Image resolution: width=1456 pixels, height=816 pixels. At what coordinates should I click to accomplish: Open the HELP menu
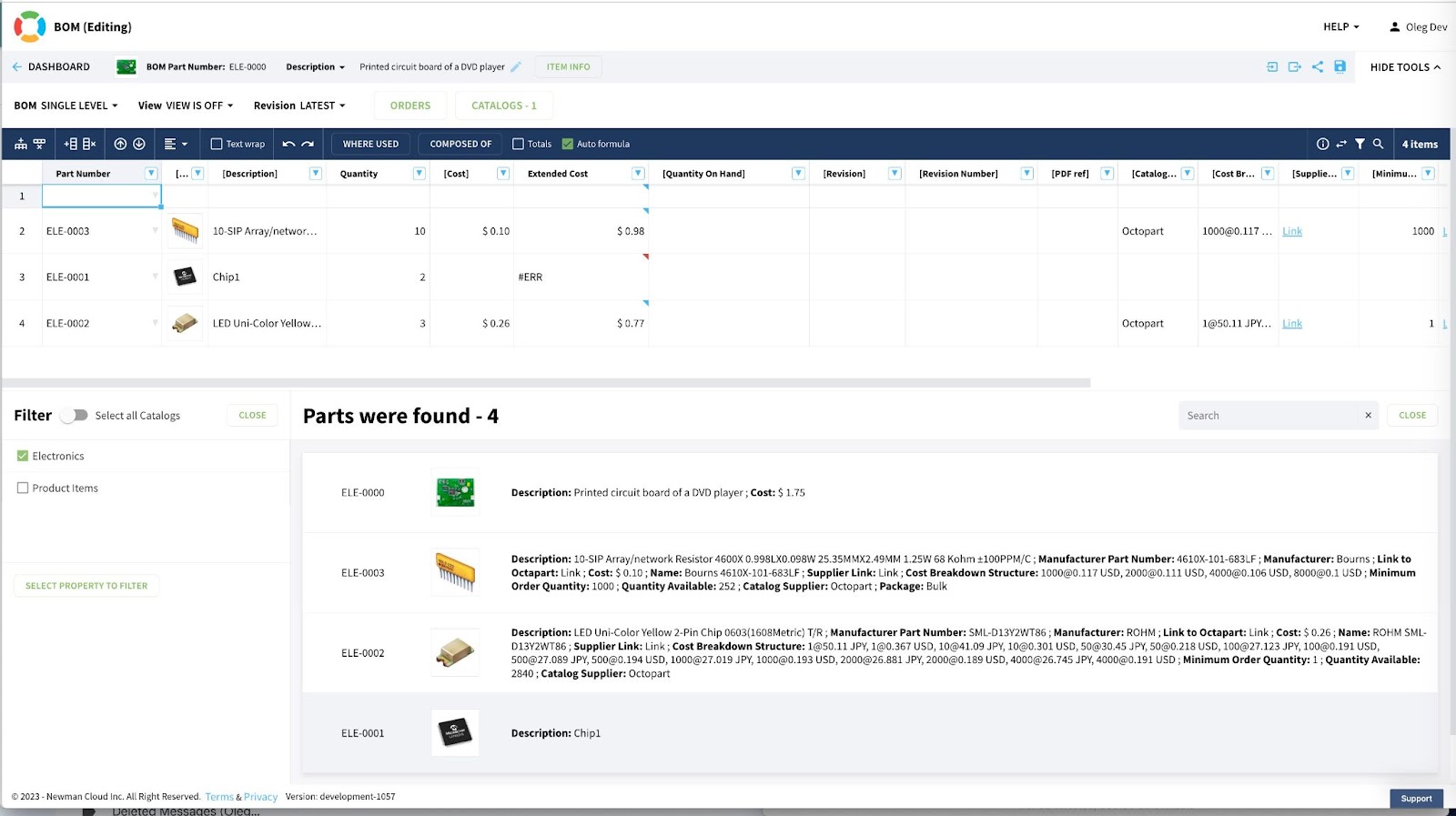[1341, 26]
